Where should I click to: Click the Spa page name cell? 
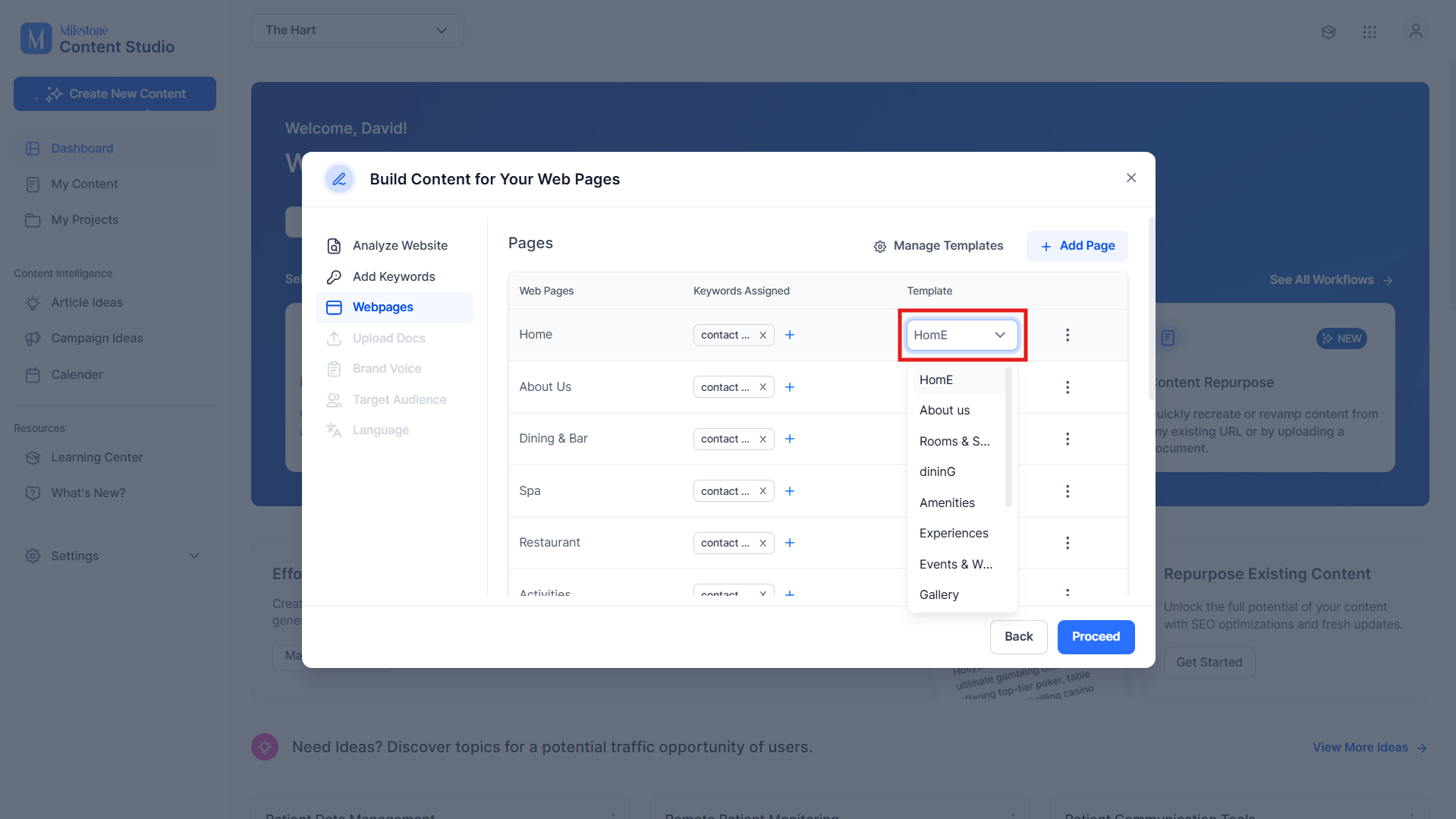tap(530, 491)
